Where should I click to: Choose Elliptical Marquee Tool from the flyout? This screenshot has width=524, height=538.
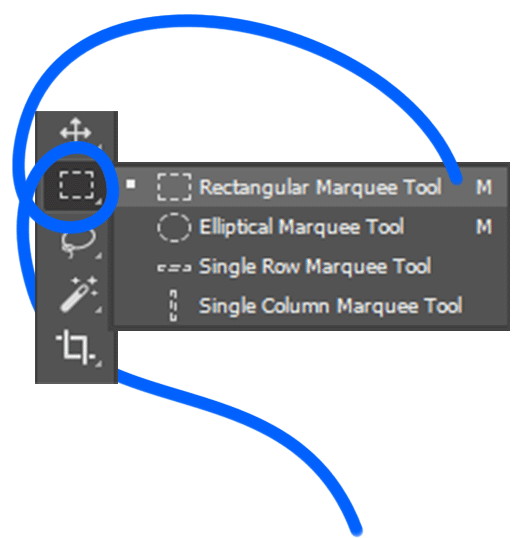coord(312,227)
